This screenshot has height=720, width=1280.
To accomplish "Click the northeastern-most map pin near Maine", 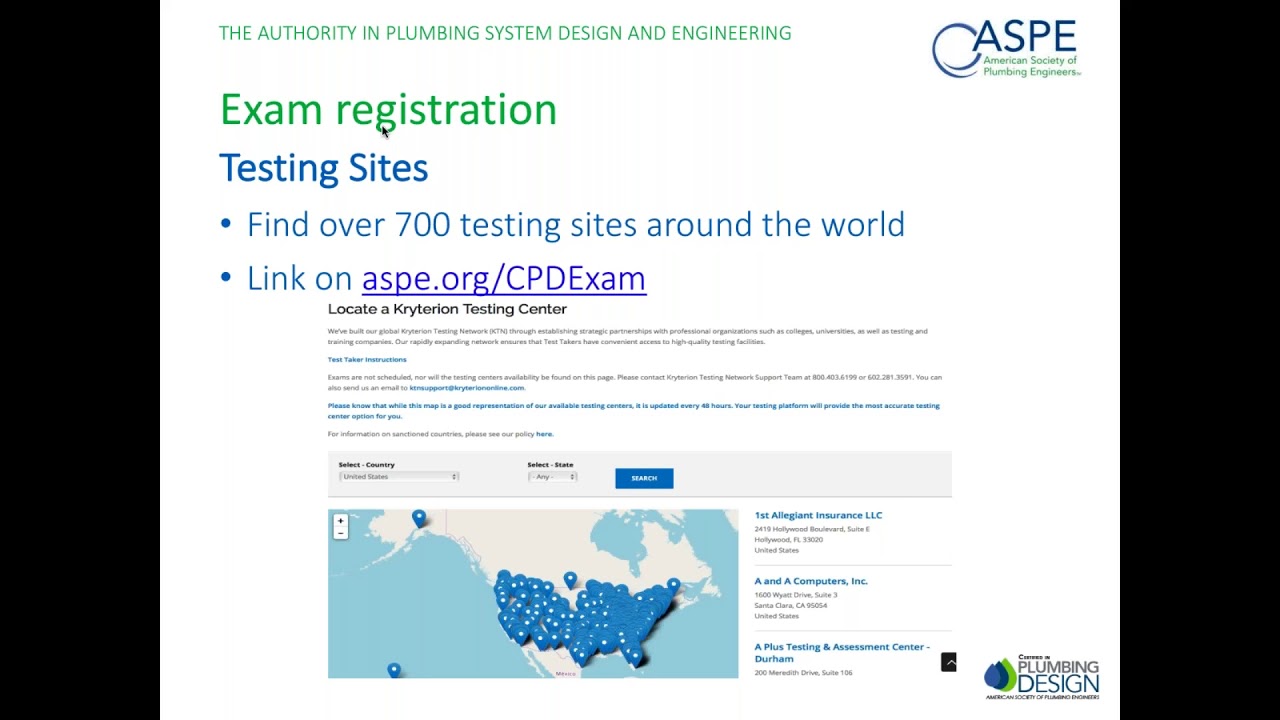I will (x=674, y=586).
